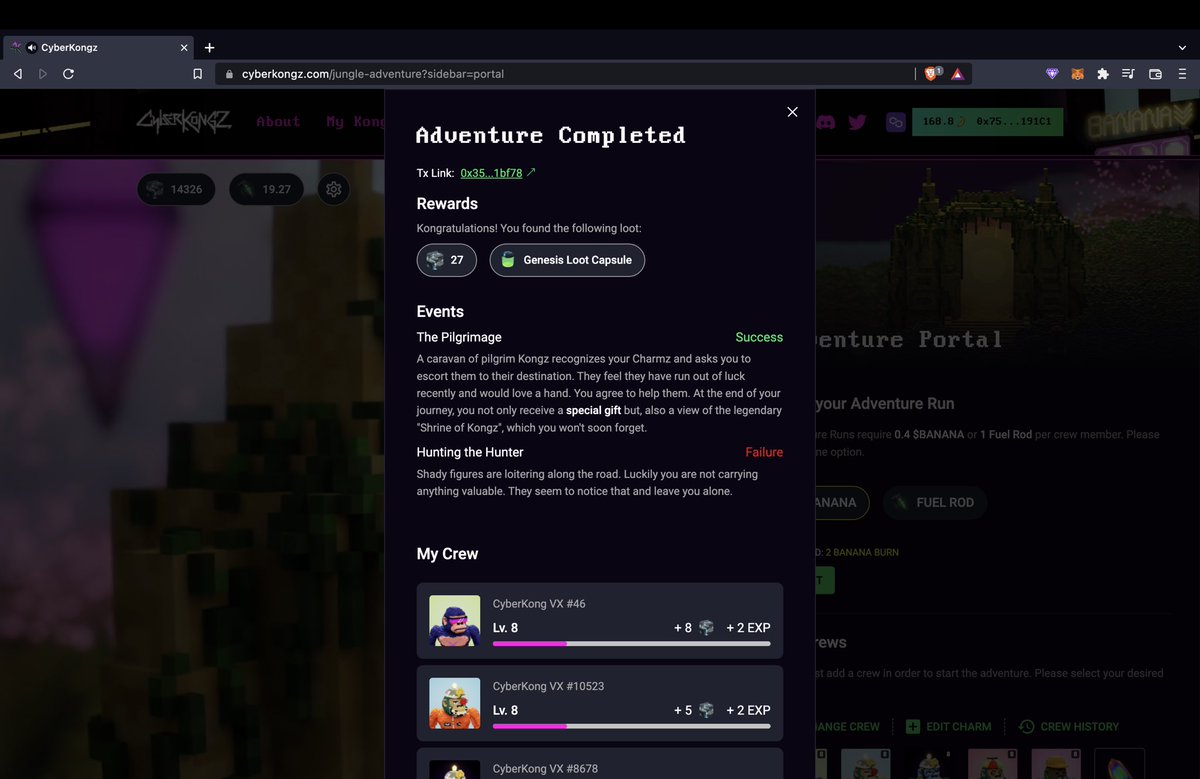
Task: Click the CyberKong VX #10523 avatar
Action: click(x=454, y=703)
